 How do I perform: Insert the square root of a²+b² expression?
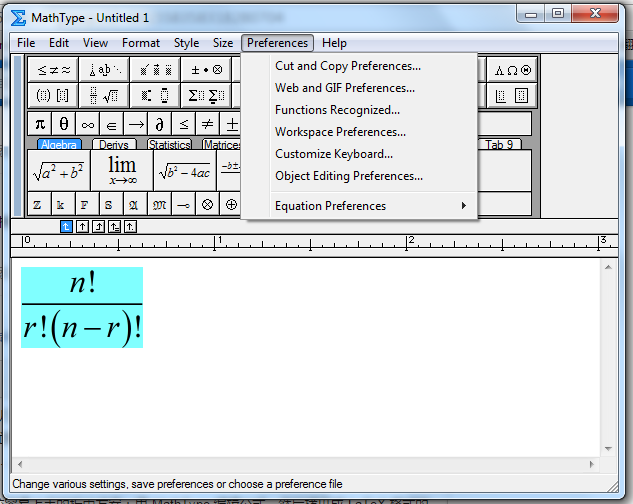[x=59, y=170]
